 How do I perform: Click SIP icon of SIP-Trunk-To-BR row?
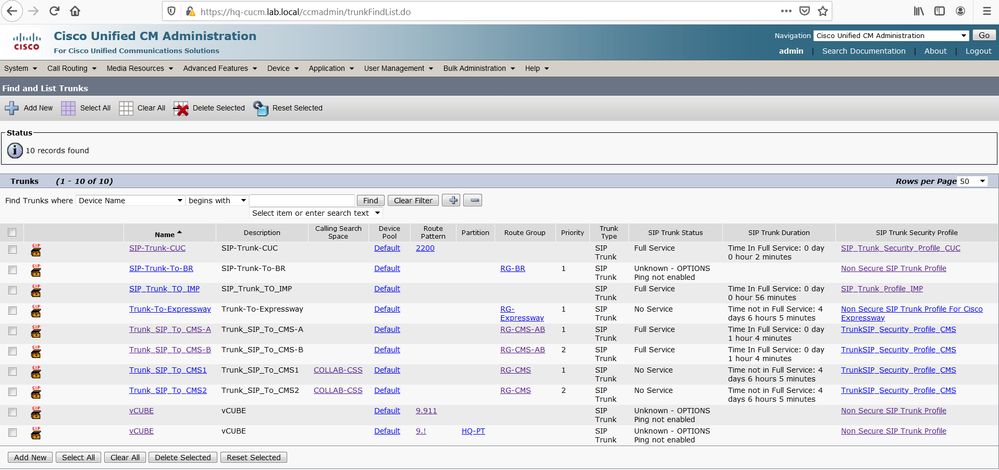[x=36, y=271]
